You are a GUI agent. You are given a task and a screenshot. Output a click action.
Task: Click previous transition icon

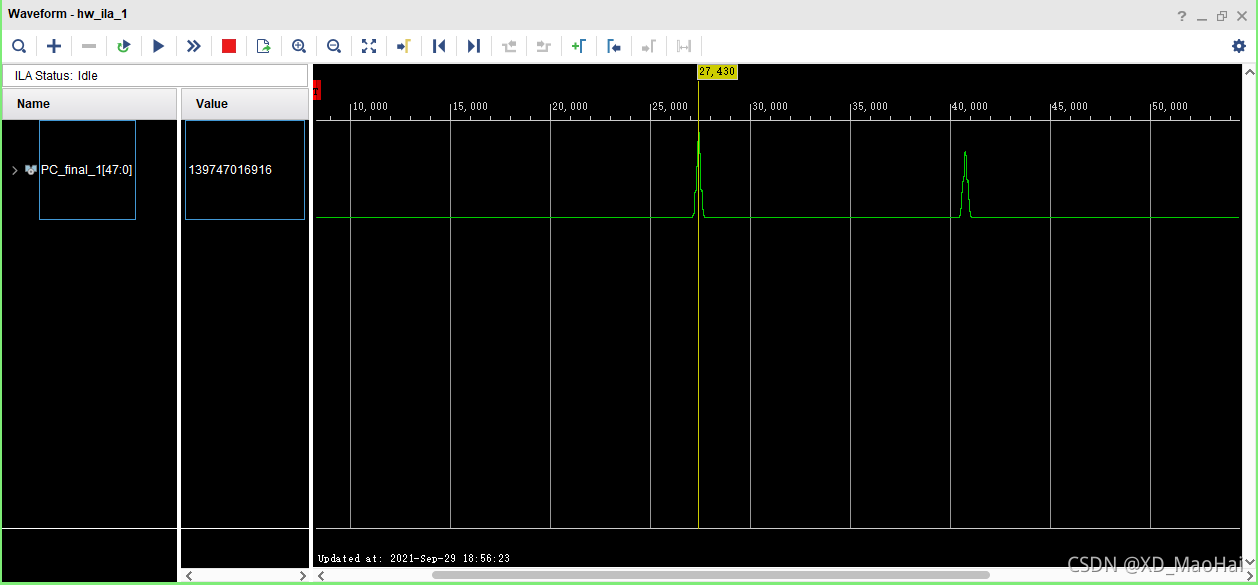(x=509, y=46)
